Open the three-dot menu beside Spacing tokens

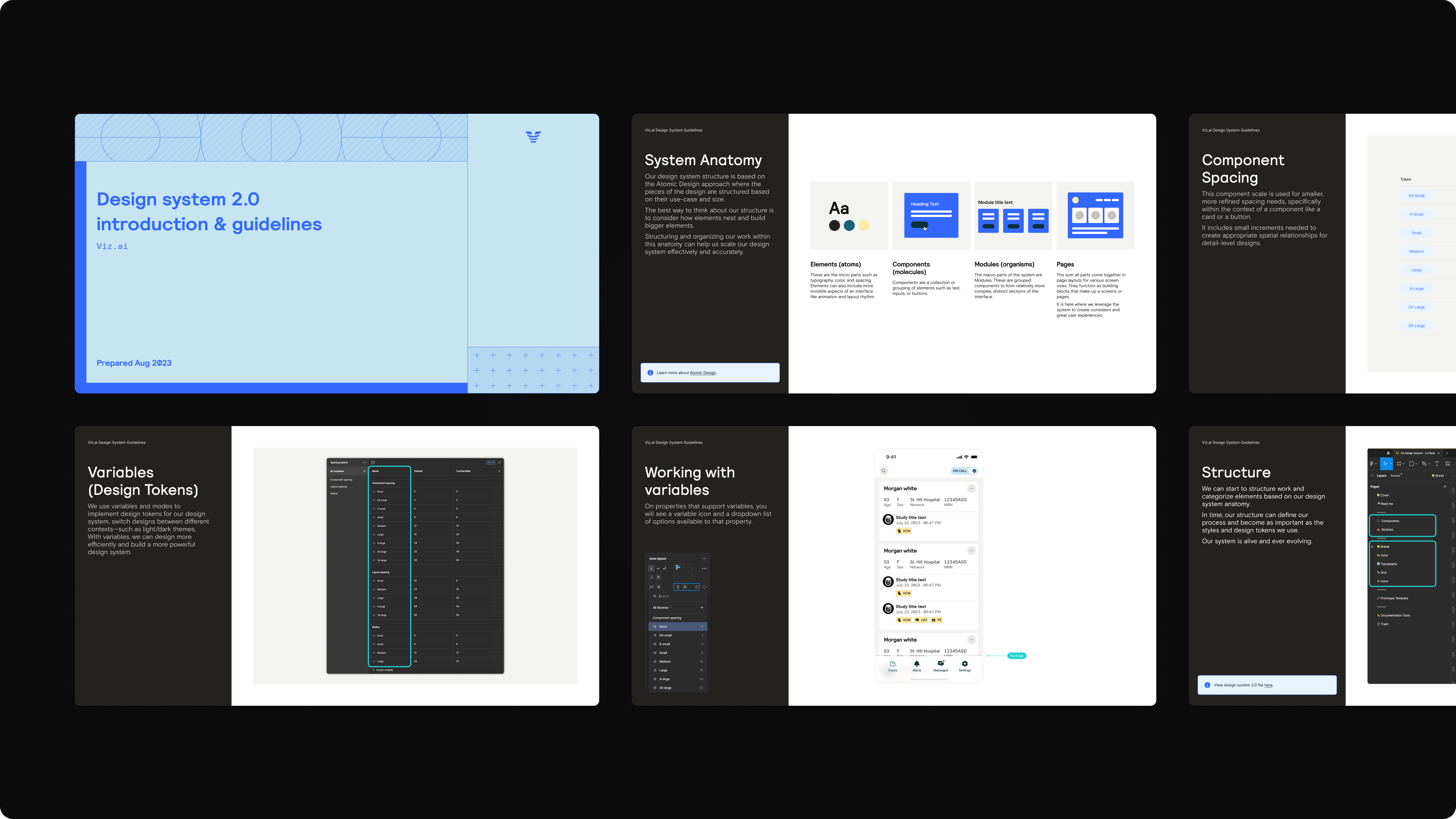(365, 462)
